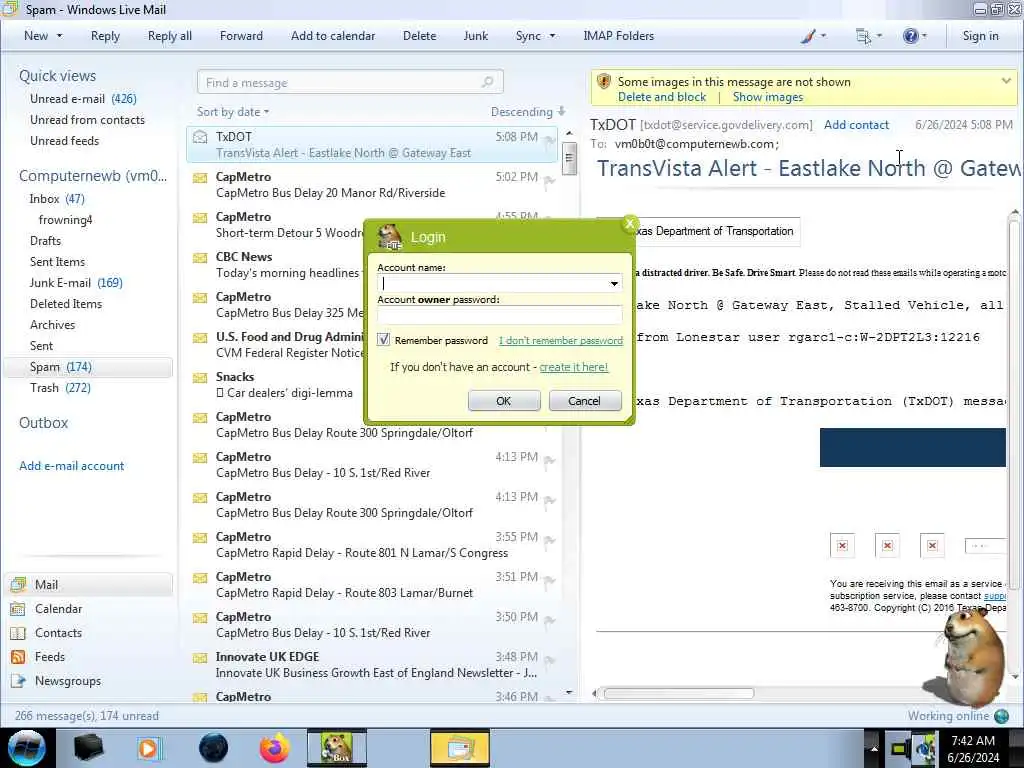The height and width of the screenshot is (768, 1024).
Task: Click OK in the Login dialog
Action: click(504, 400)
